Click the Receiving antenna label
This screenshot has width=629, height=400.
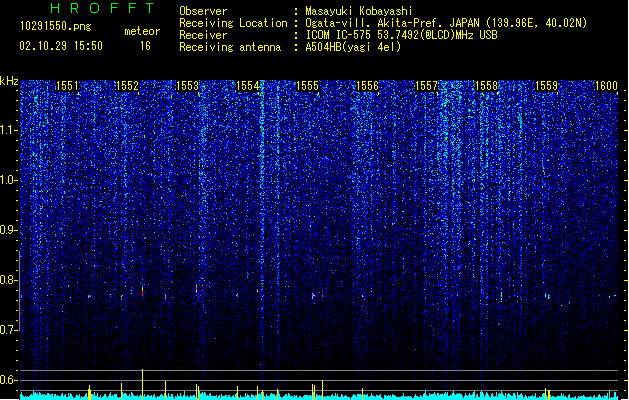(x=230, y=47)
